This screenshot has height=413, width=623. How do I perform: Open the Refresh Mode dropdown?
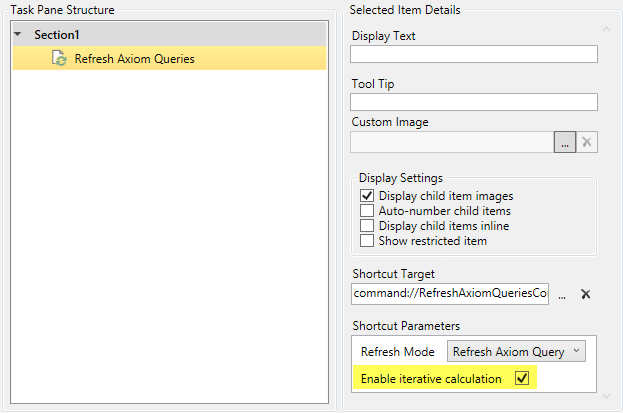click(x=516, y=352)
